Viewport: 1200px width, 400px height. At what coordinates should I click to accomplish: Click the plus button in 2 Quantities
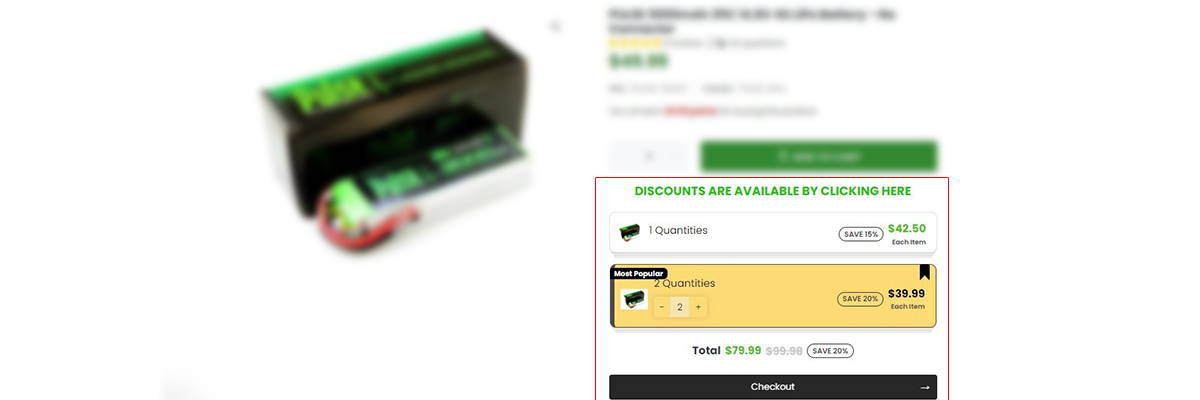click(698, 307)
